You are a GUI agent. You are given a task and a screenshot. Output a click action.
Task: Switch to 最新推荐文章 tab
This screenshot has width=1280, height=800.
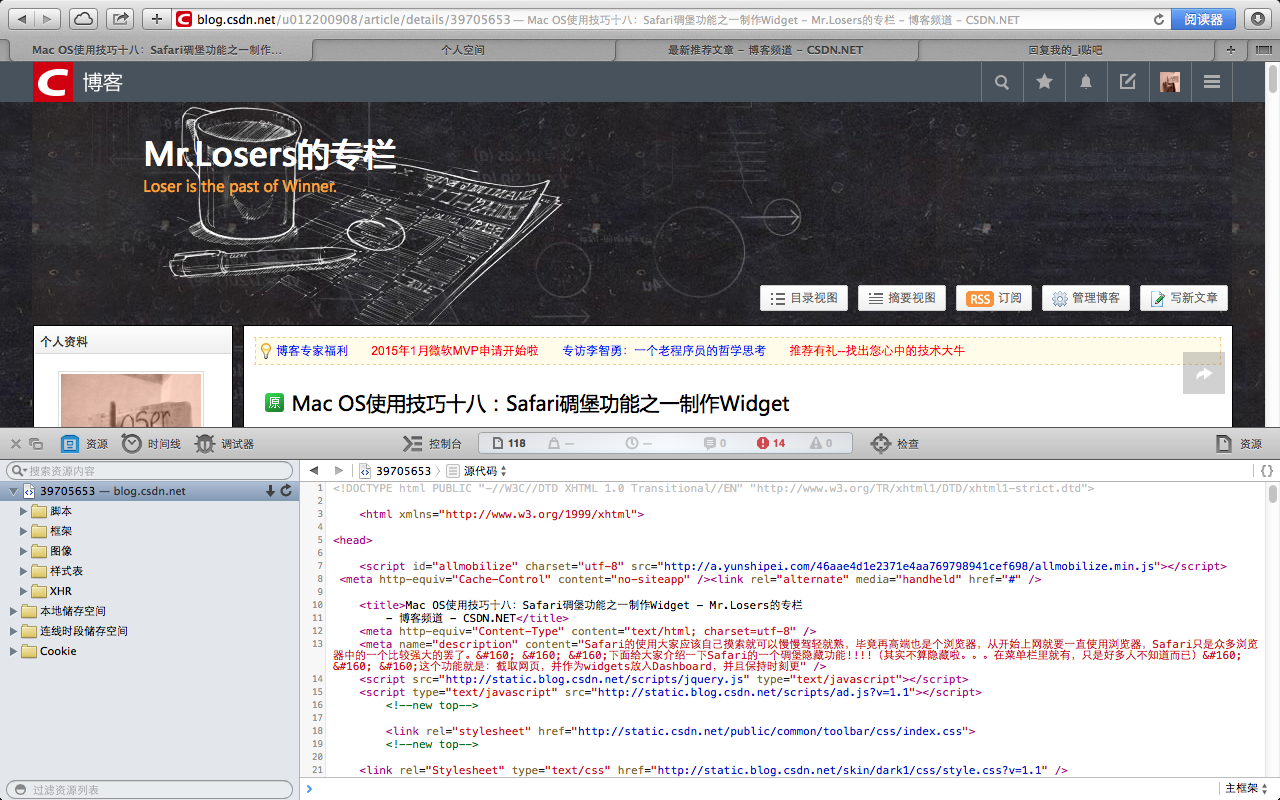[x=765, y=49]
